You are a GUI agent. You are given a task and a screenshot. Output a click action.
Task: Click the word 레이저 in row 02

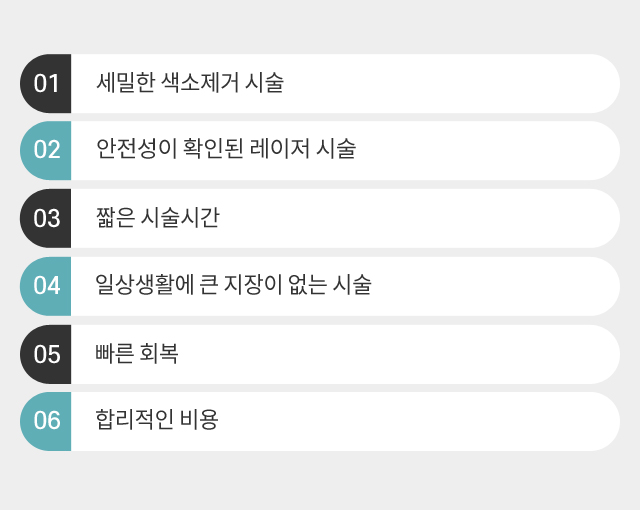280,149
